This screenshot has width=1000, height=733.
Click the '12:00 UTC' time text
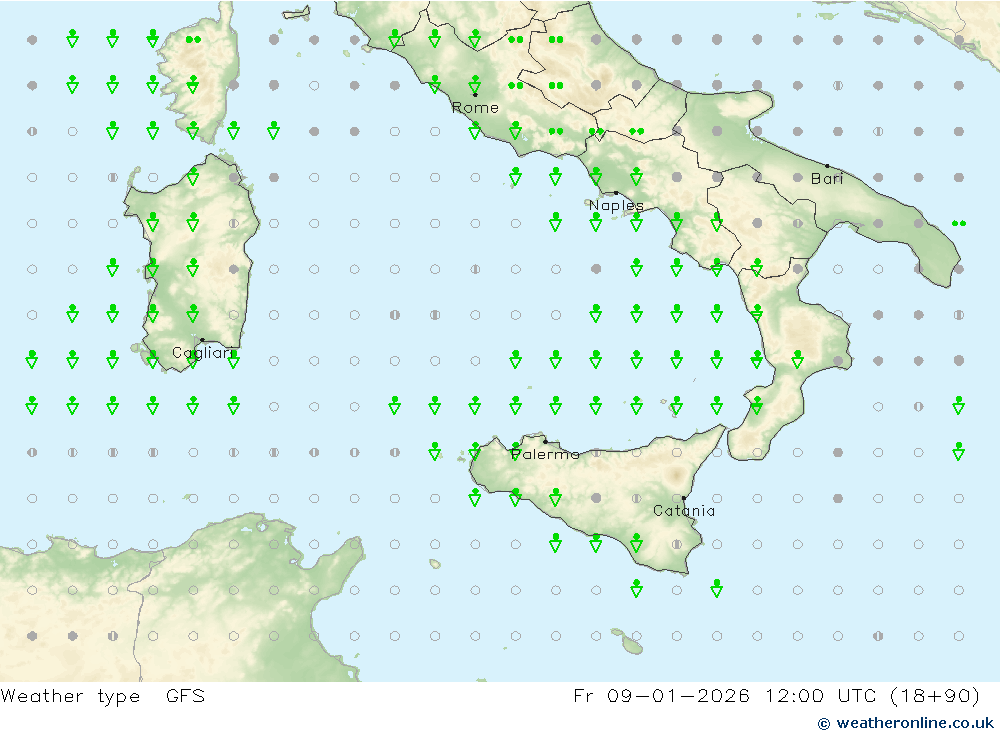tap(821, 695)
